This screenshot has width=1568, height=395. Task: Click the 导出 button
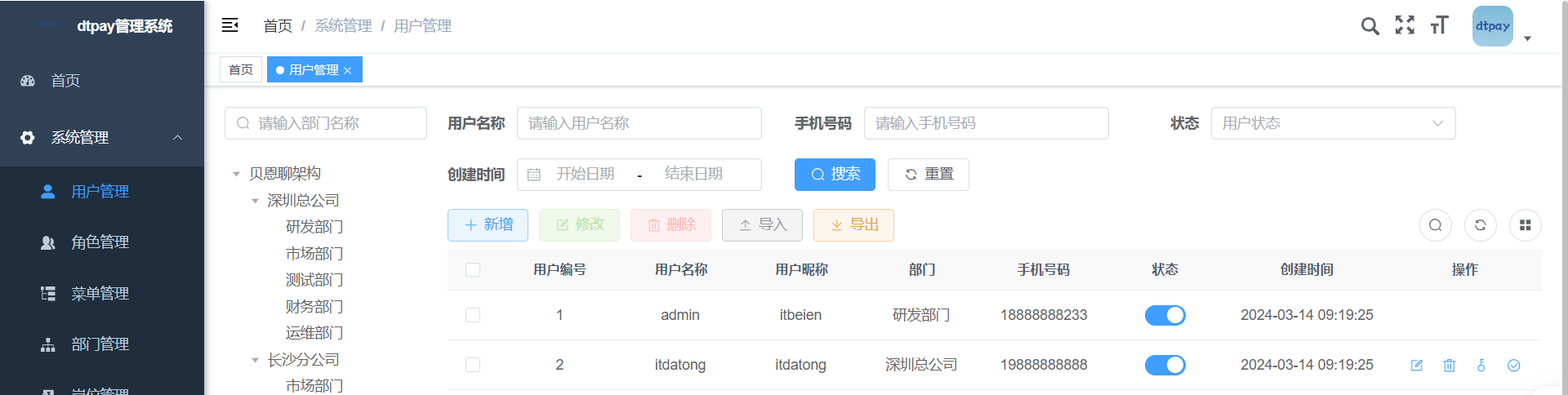(854, 225)
